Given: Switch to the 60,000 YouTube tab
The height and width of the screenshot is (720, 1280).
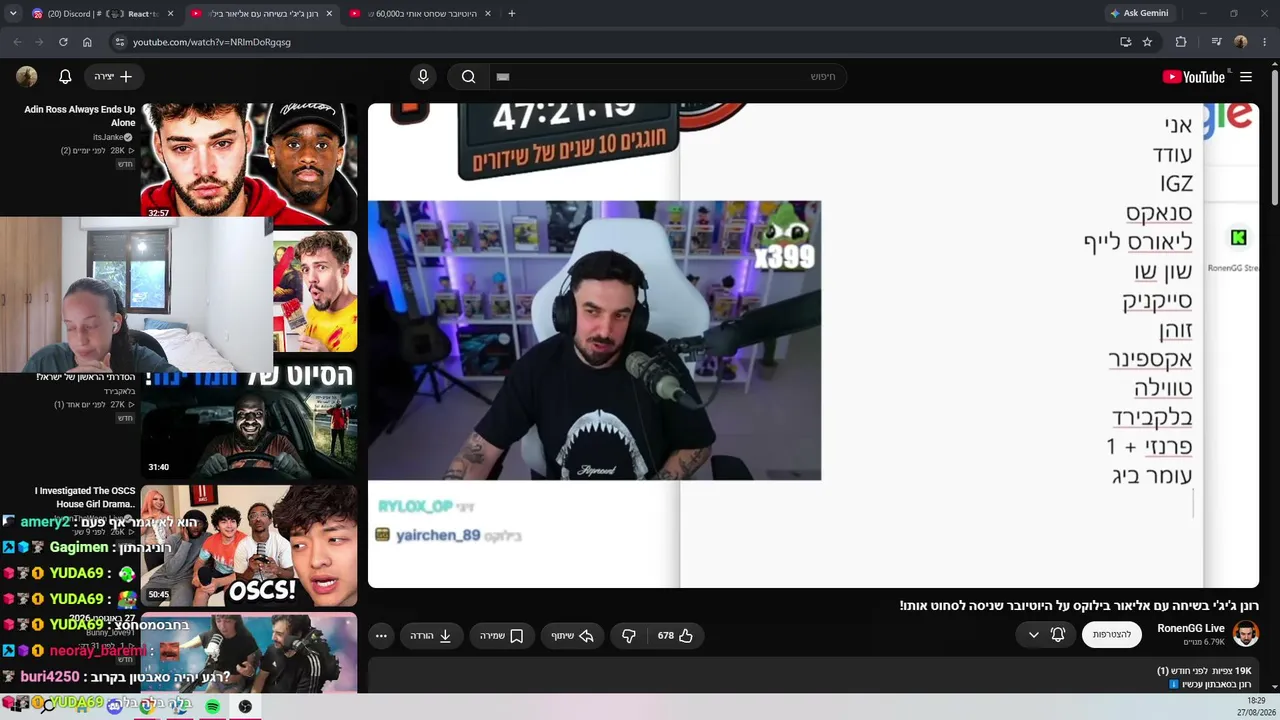Looking at the screenshot, I should (420, 13).
